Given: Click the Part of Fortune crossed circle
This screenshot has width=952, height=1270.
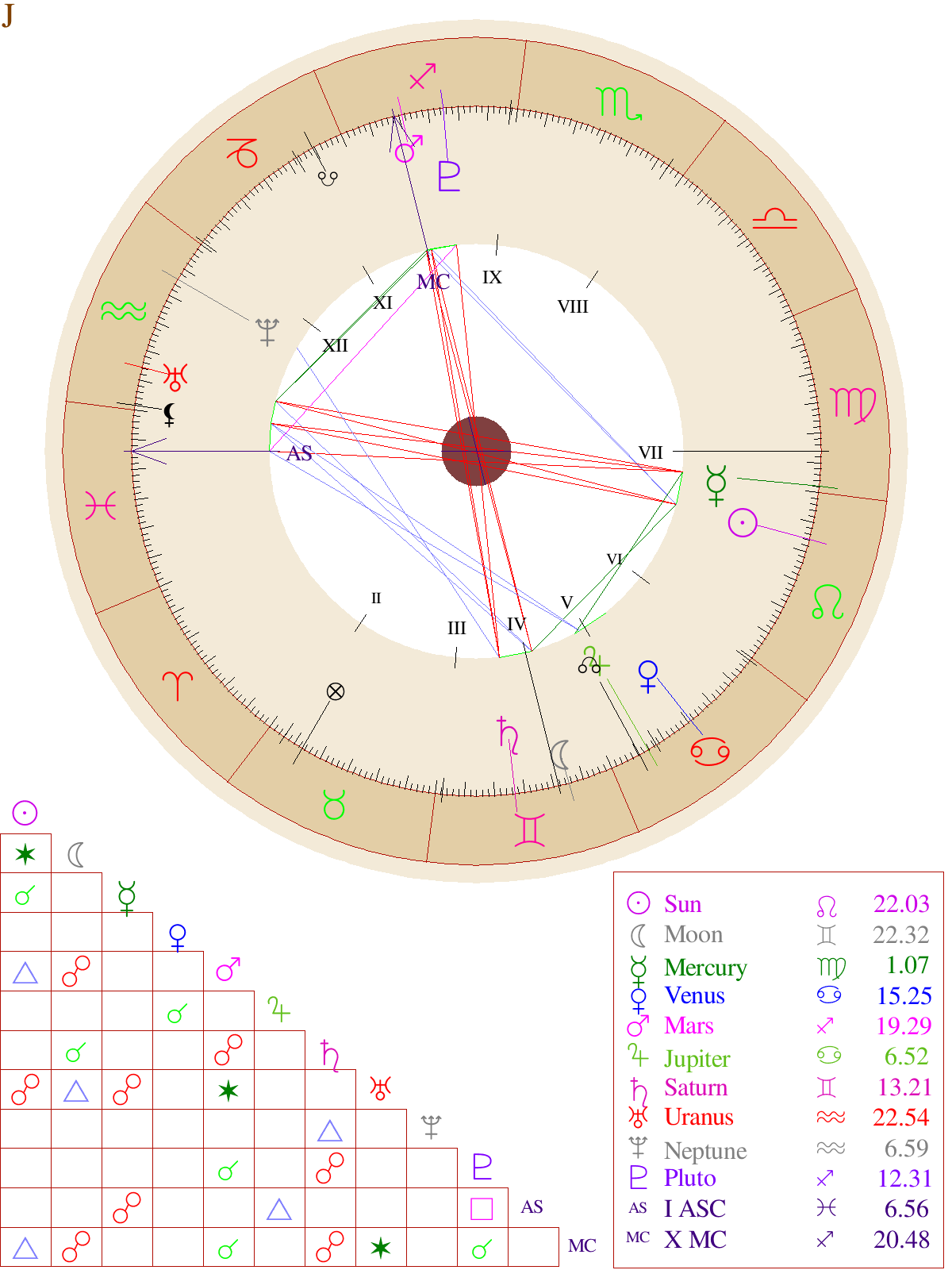Looking at the screenshot, I should tap(336, 691).
